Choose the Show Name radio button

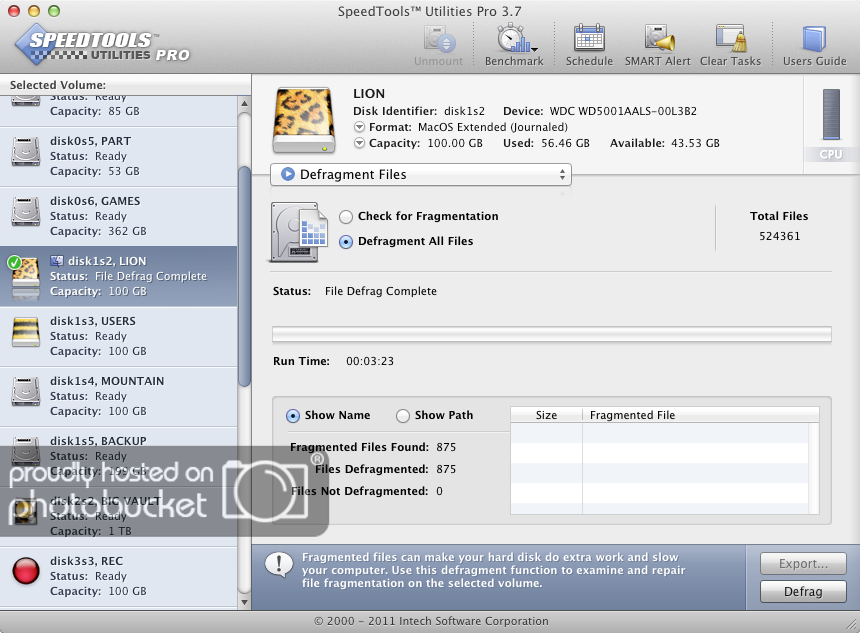(x=293, y=416)
